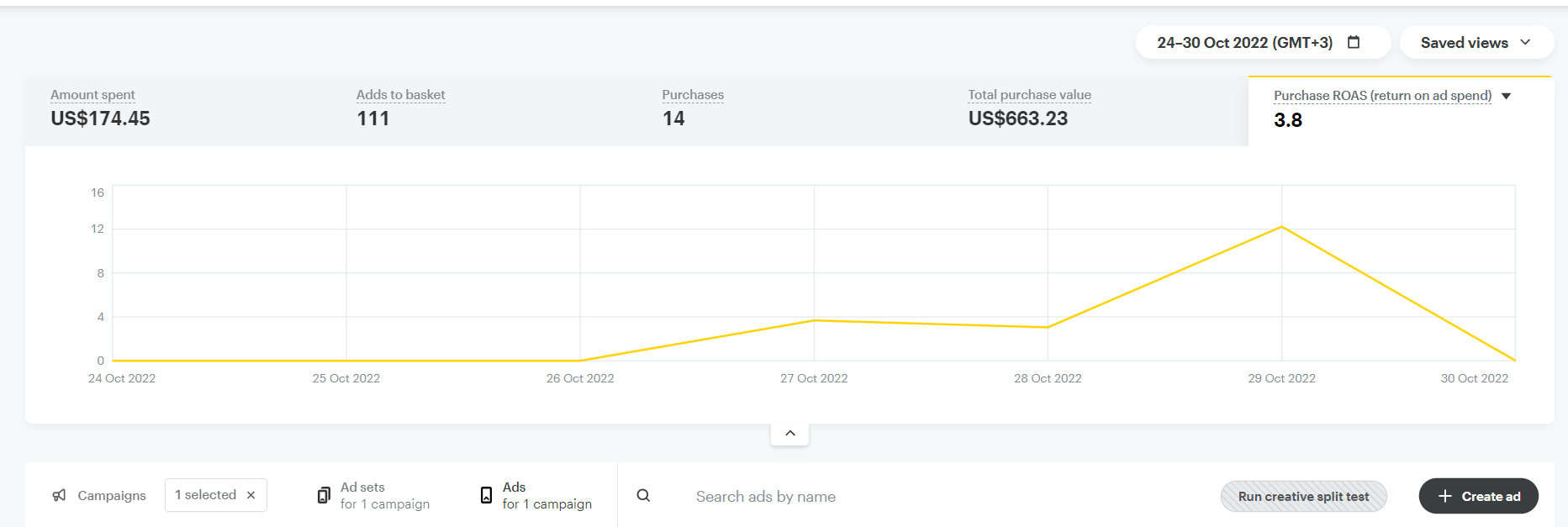
Task: Click the calendar icon in date range
Action: click(x=1354, y=42)
